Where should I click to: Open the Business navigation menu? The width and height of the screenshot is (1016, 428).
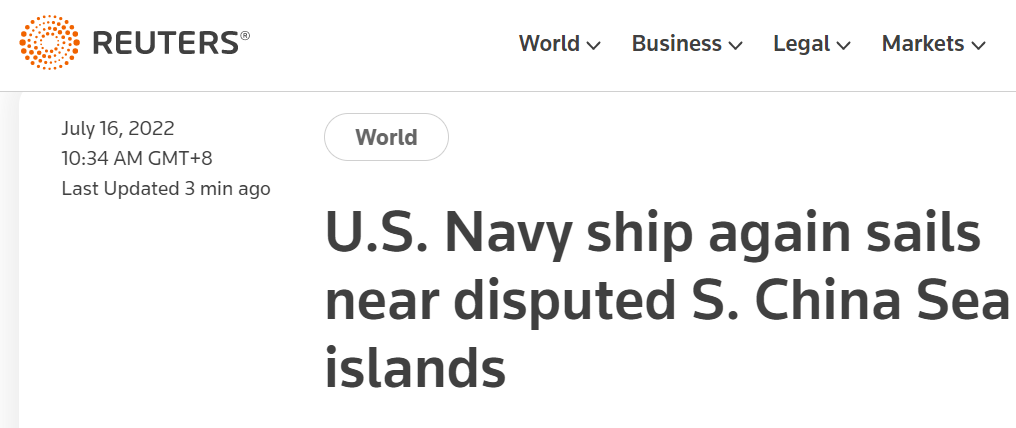point(676,44)
